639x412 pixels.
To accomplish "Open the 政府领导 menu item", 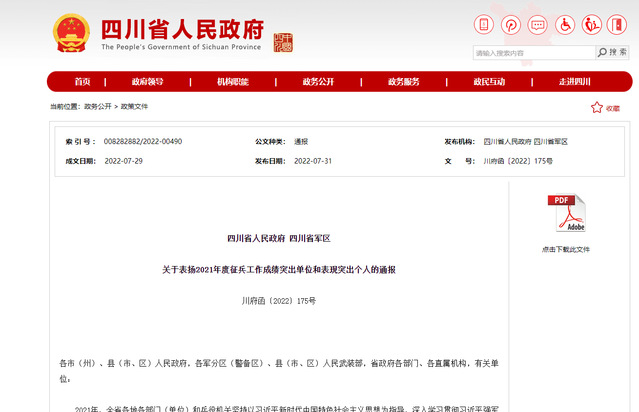I will 147,81.
